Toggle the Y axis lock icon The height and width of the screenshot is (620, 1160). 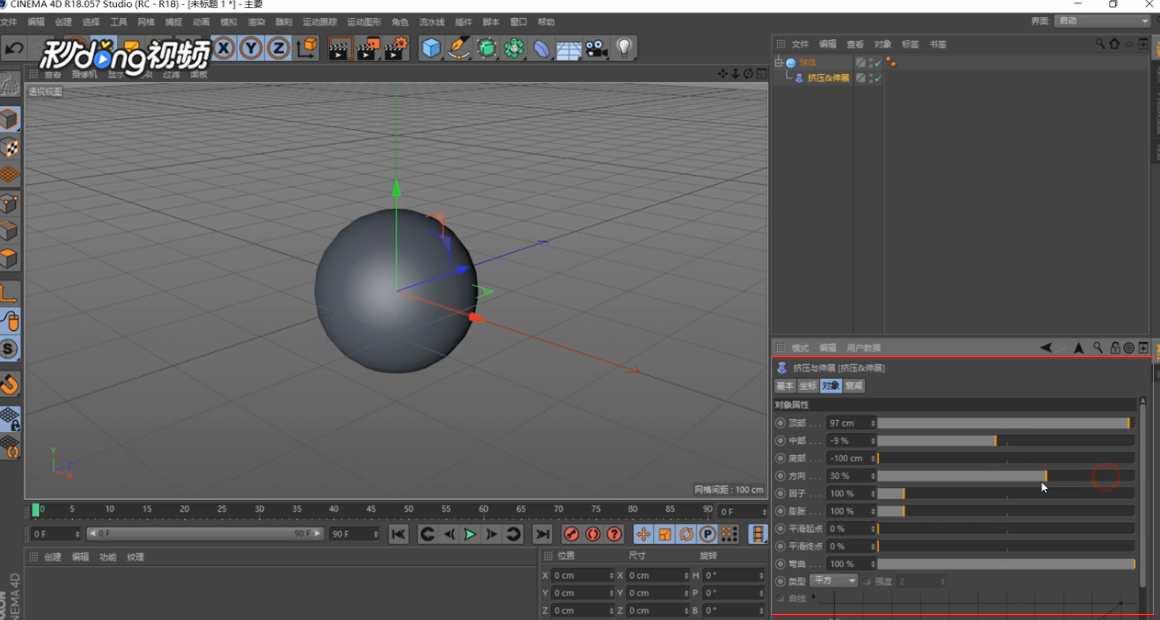point(251,49)
